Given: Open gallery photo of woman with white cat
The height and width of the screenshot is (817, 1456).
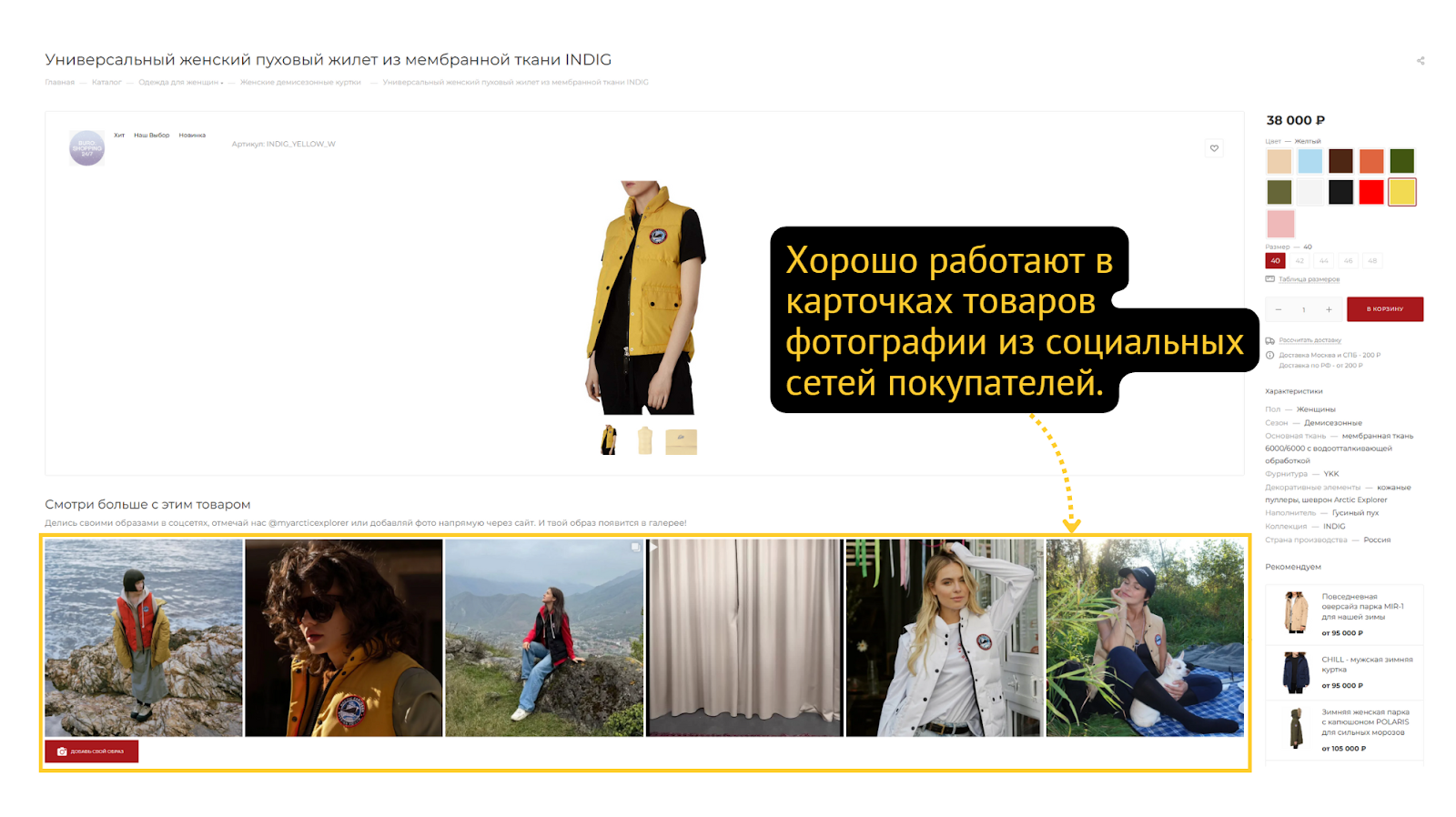Looking at the screenshot, I should [x=1145, y=638].
